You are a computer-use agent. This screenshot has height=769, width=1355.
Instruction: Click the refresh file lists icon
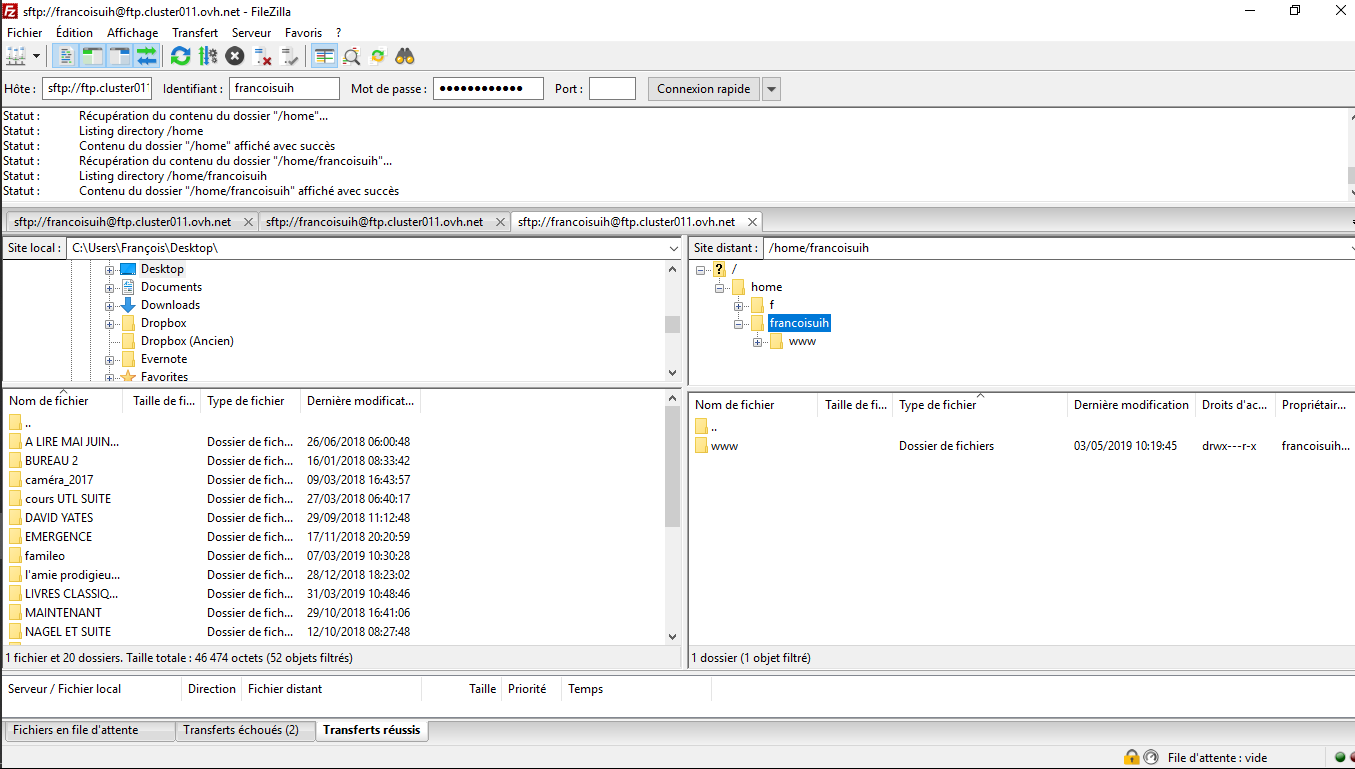click(180, 56)
